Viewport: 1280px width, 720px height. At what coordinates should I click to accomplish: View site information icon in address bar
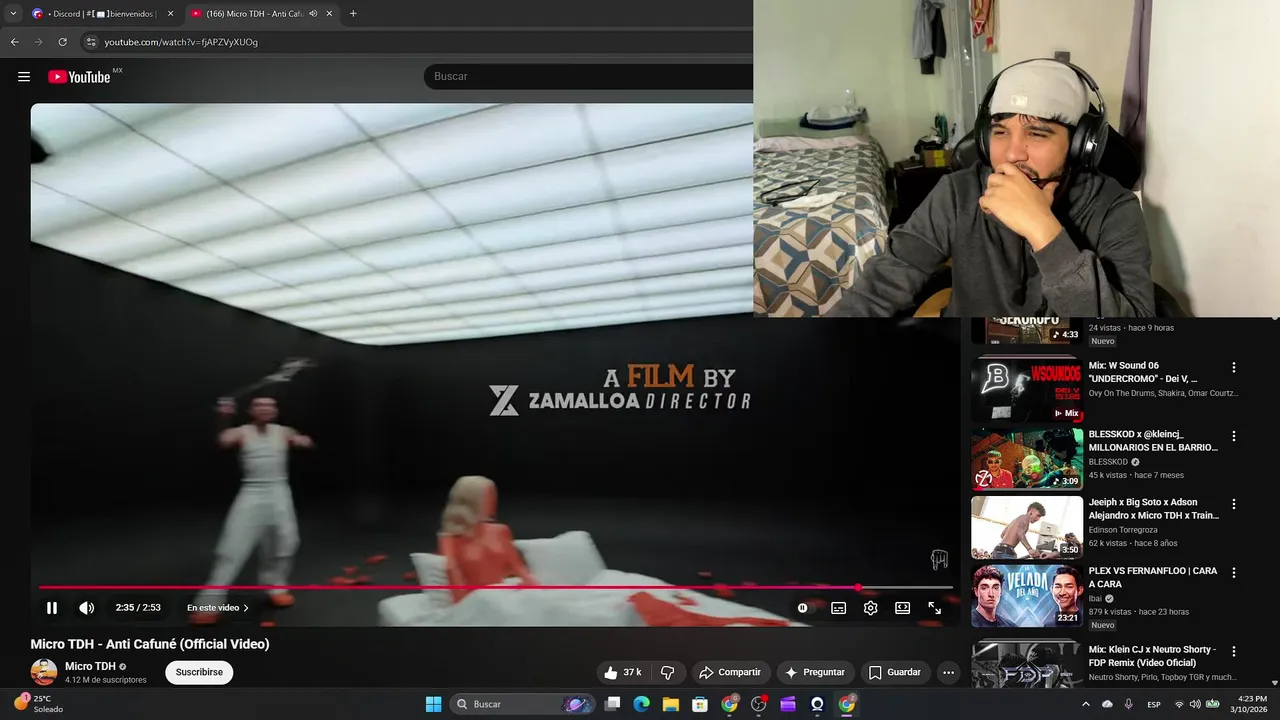pyautogui.click(x=91, y=42)
